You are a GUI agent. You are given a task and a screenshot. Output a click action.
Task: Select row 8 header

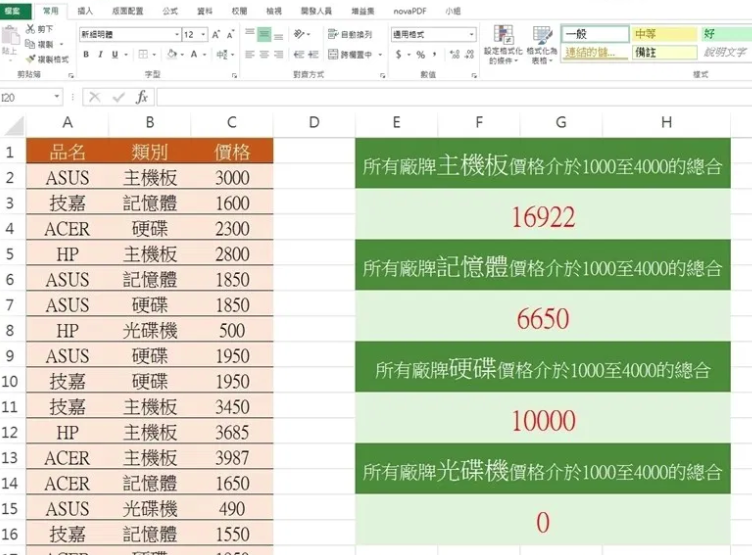(x=10, y=331)
